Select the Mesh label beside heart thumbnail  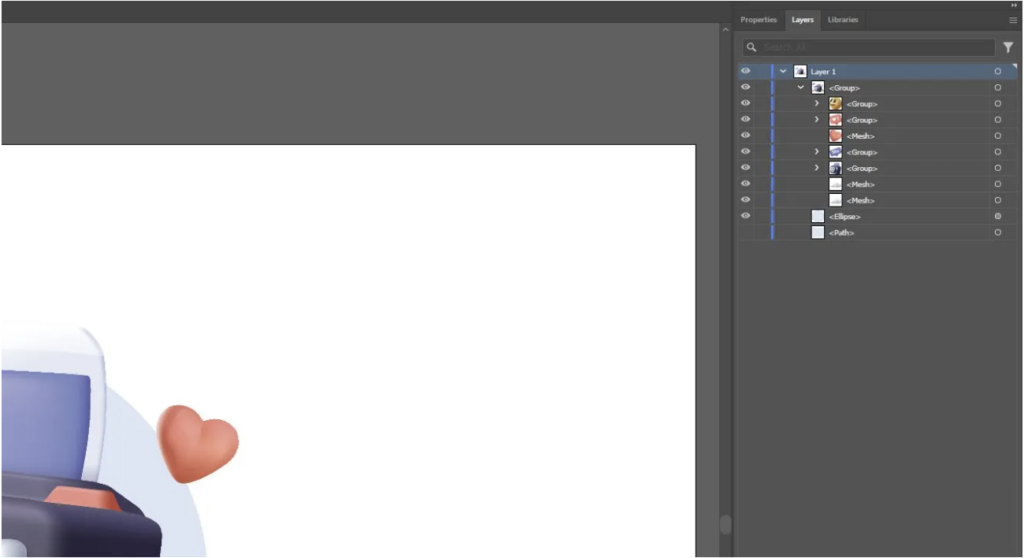(x=860, y=137)
